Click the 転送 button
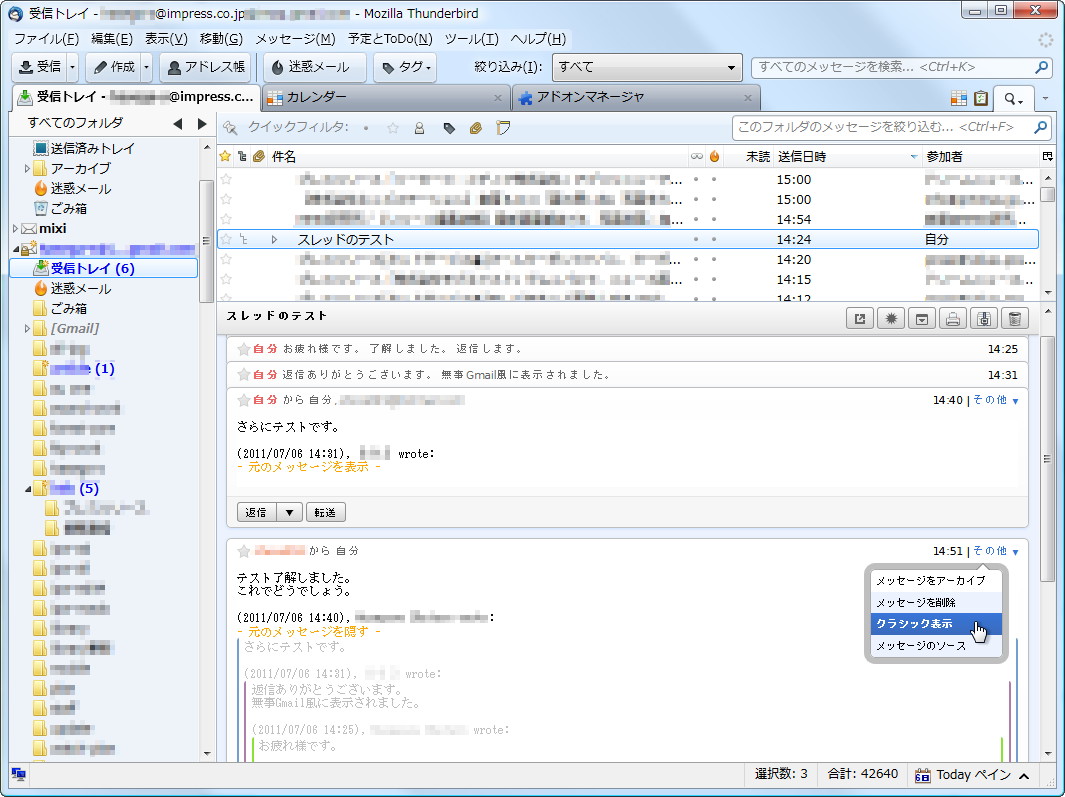The image size is (1065, 797). point(327,511)
